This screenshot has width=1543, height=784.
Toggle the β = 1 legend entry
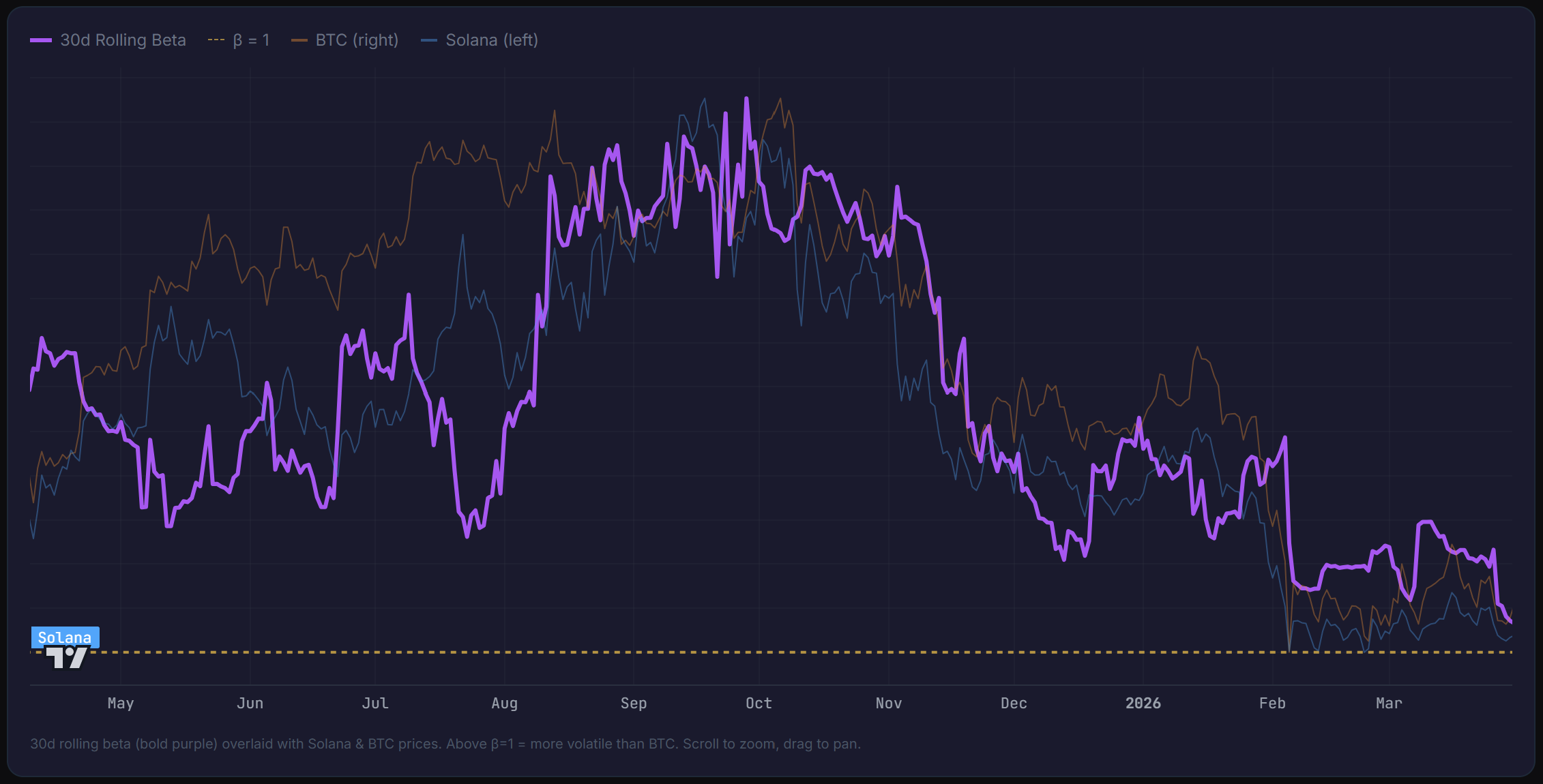pos(239,40)
